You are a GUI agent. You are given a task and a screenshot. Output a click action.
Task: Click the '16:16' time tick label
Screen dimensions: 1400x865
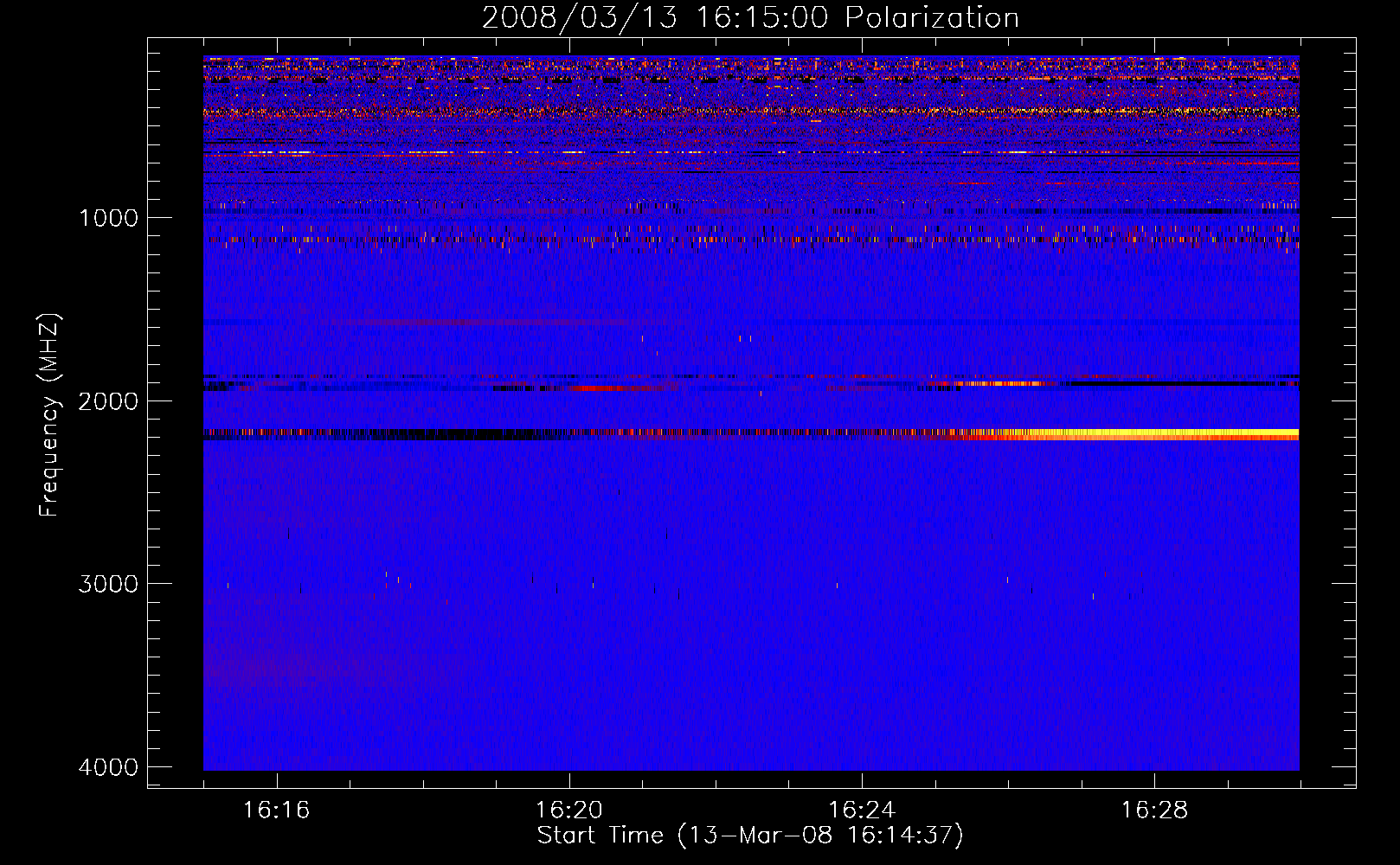click(x=276, y=811)
